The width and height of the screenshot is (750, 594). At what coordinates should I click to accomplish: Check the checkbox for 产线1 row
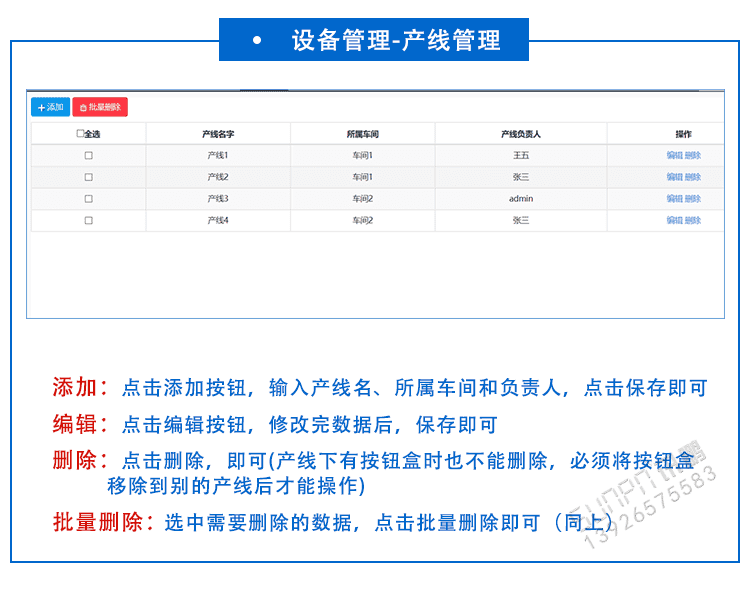(x=88, y=156)
